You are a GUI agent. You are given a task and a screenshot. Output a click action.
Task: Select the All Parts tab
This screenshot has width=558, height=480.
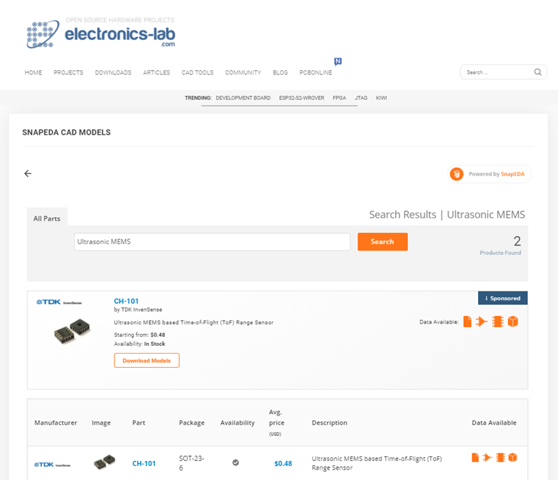pos(47,218)
